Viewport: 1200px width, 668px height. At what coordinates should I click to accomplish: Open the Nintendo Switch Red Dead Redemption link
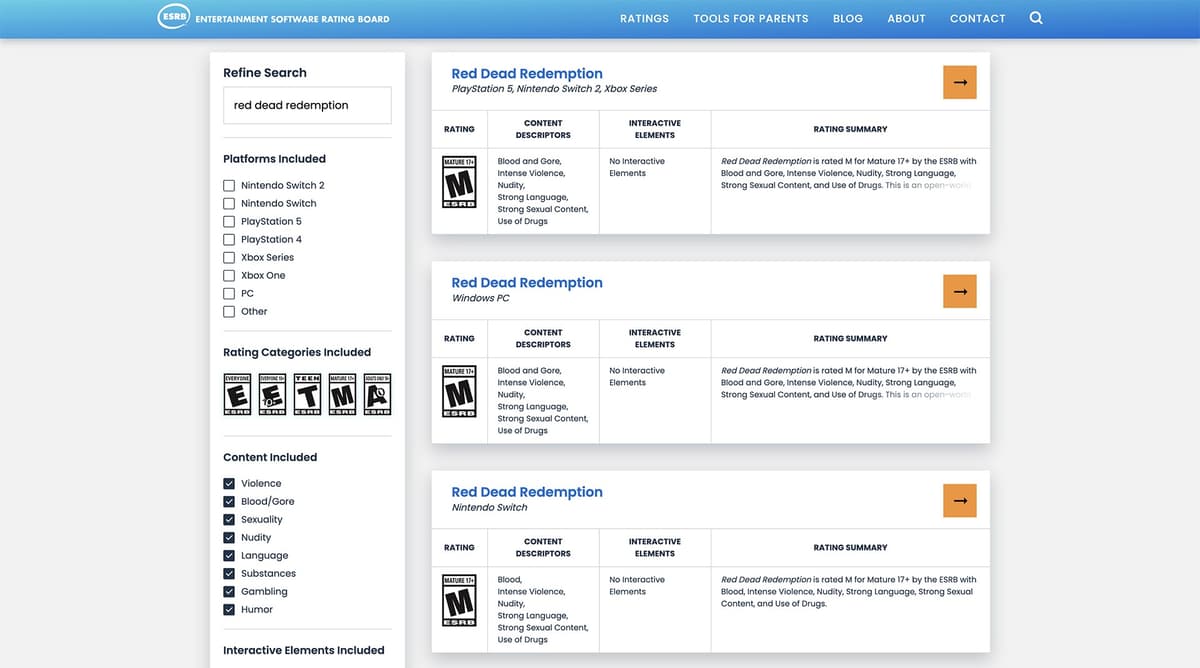tap(527, 492)
